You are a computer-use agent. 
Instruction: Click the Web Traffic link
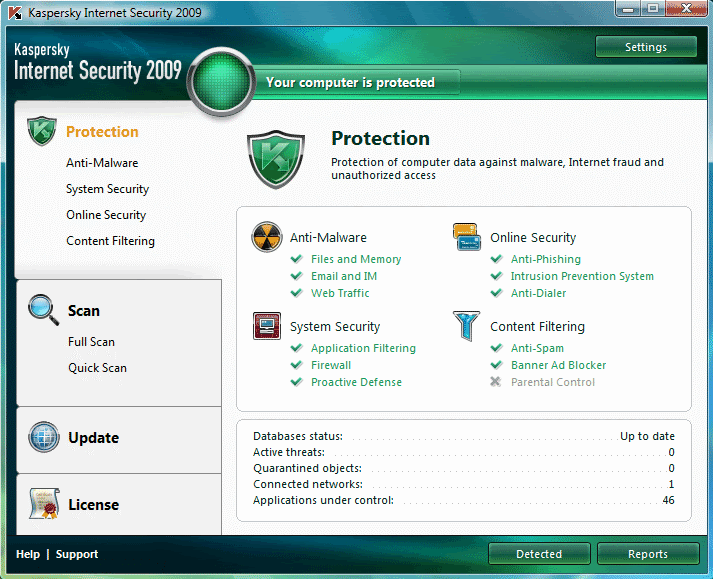[x=340, y=293]
